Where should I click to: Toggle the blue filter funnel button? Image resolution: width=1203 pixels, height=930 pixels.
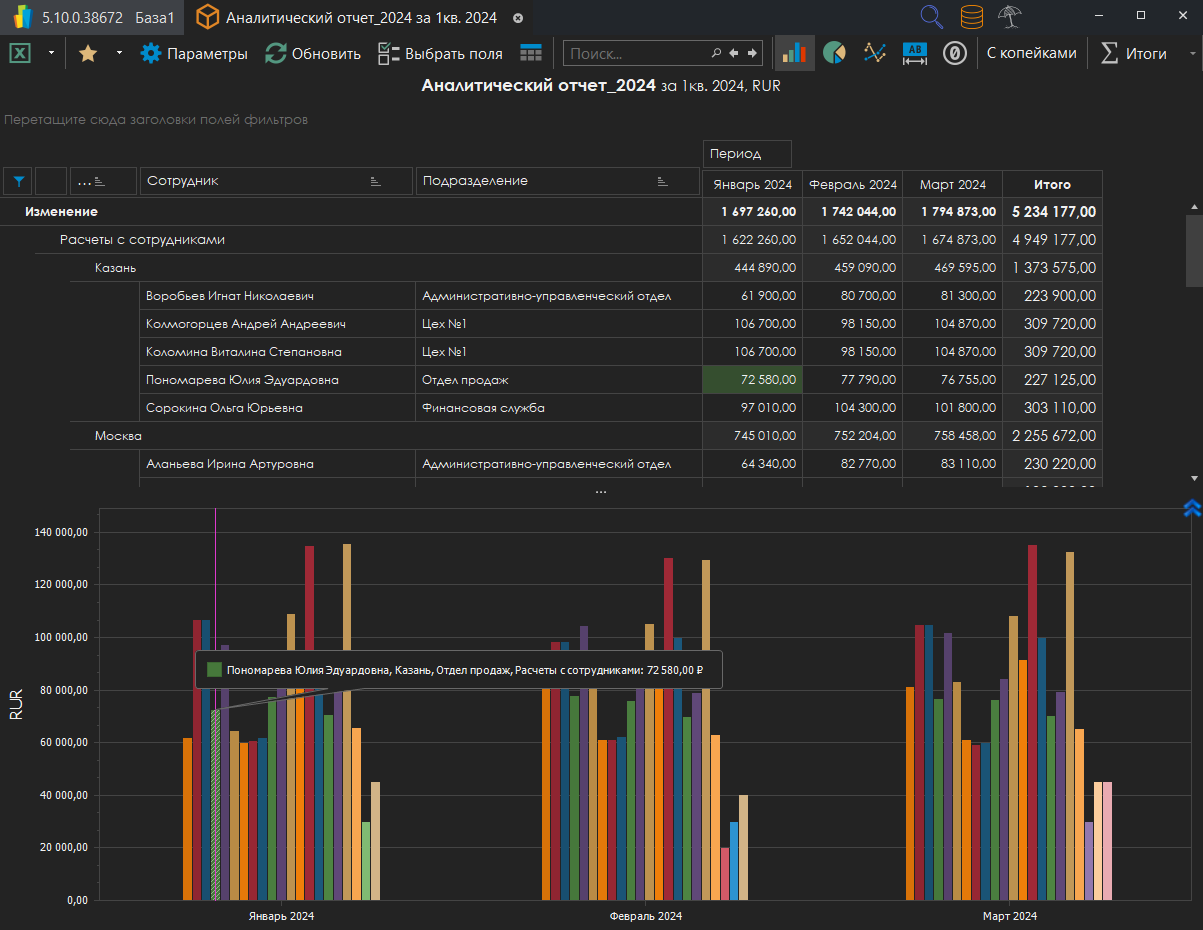pos(18,181)
